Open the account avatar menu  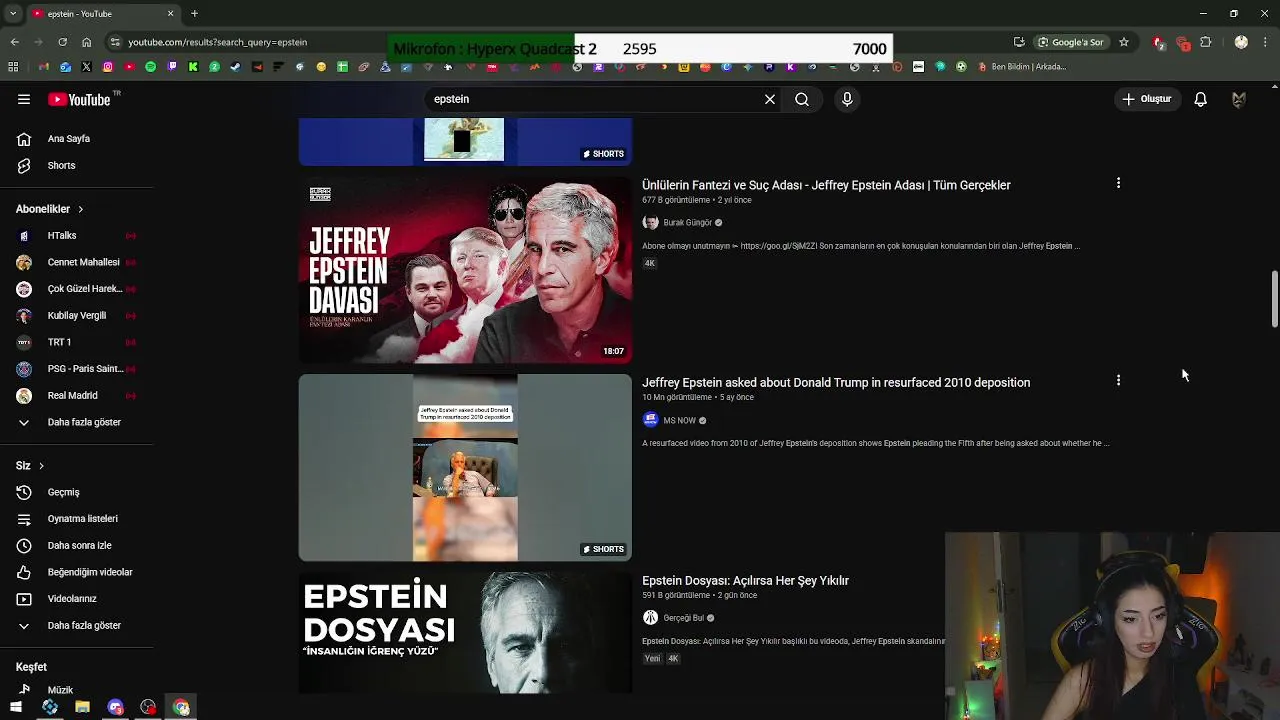pos(1239,99)
